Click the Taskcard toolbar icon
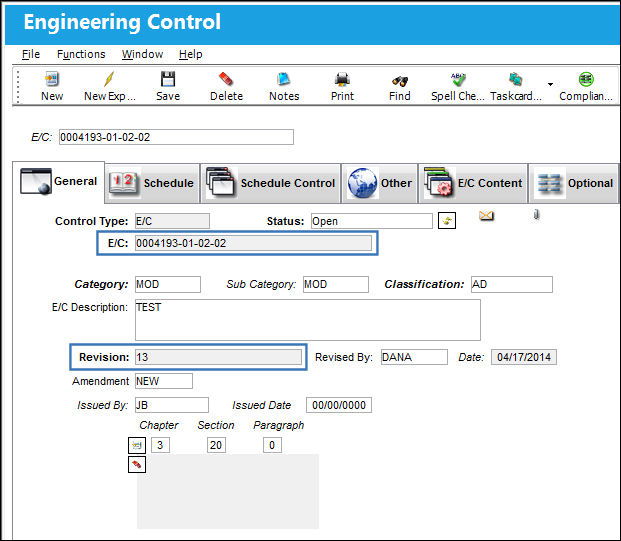The height and width of the screenshot is (541, 621). [x=516, y=80]
